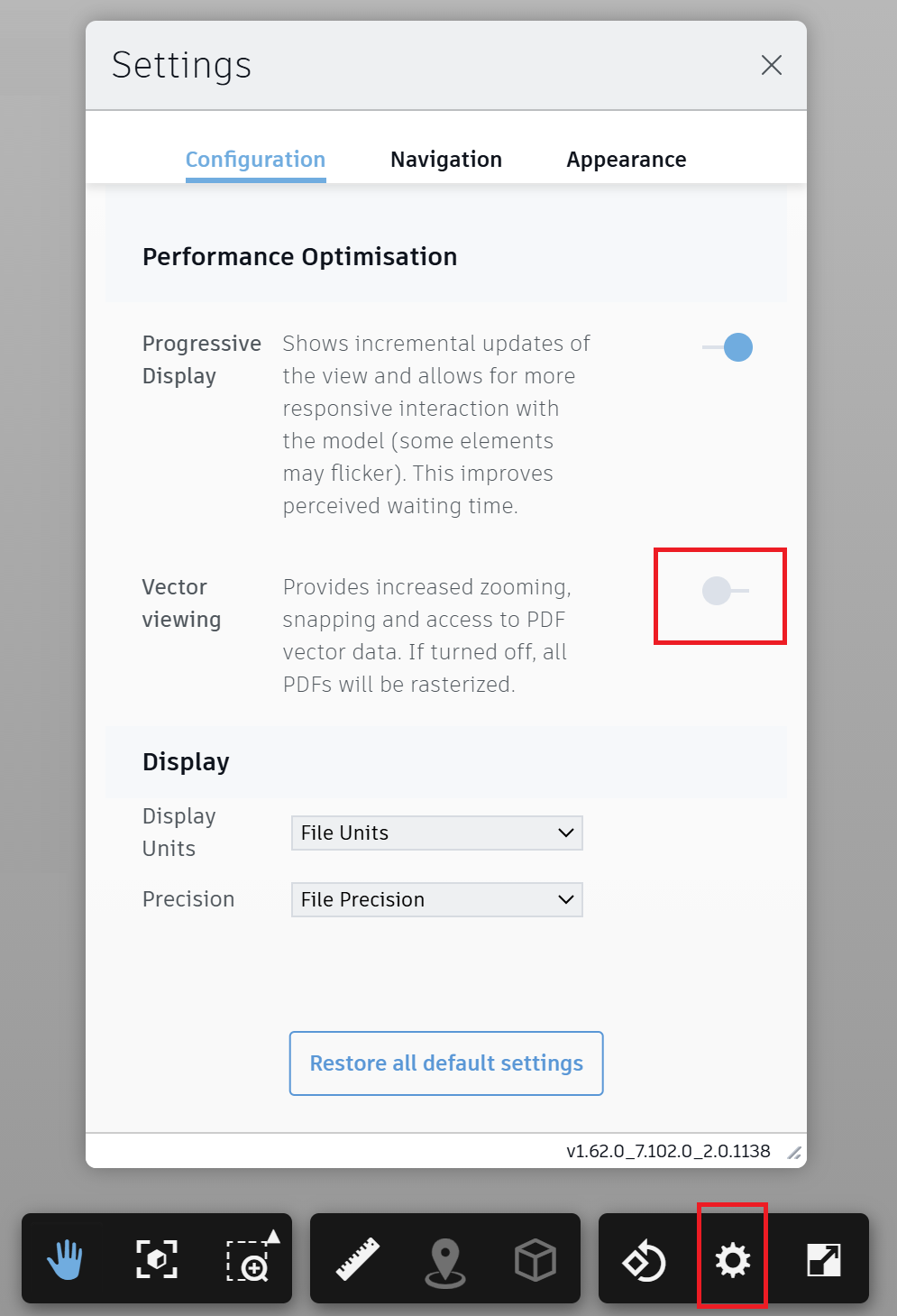Open the 3D model cube icon
Image resolution: width=897 pixels, height=1316 pixels.
click(x=535, y=1259)
